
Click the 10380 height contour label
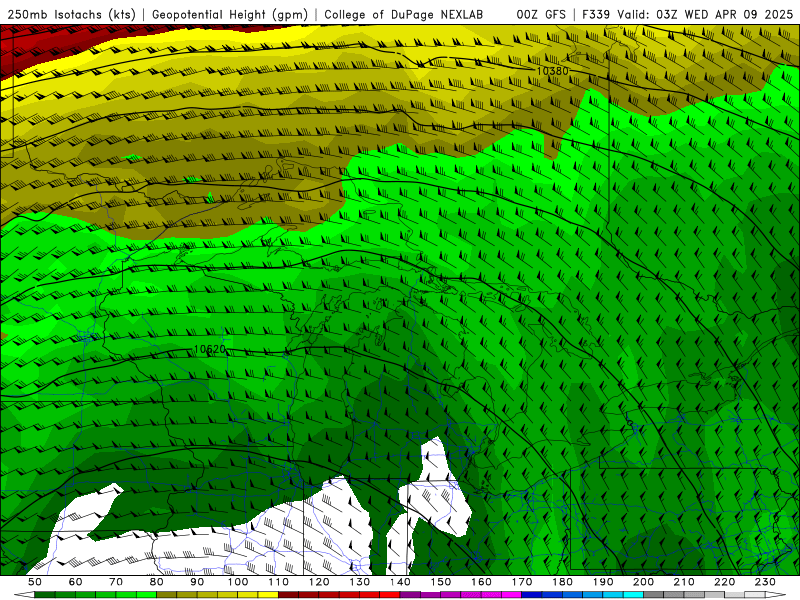[x=553, y=71]
